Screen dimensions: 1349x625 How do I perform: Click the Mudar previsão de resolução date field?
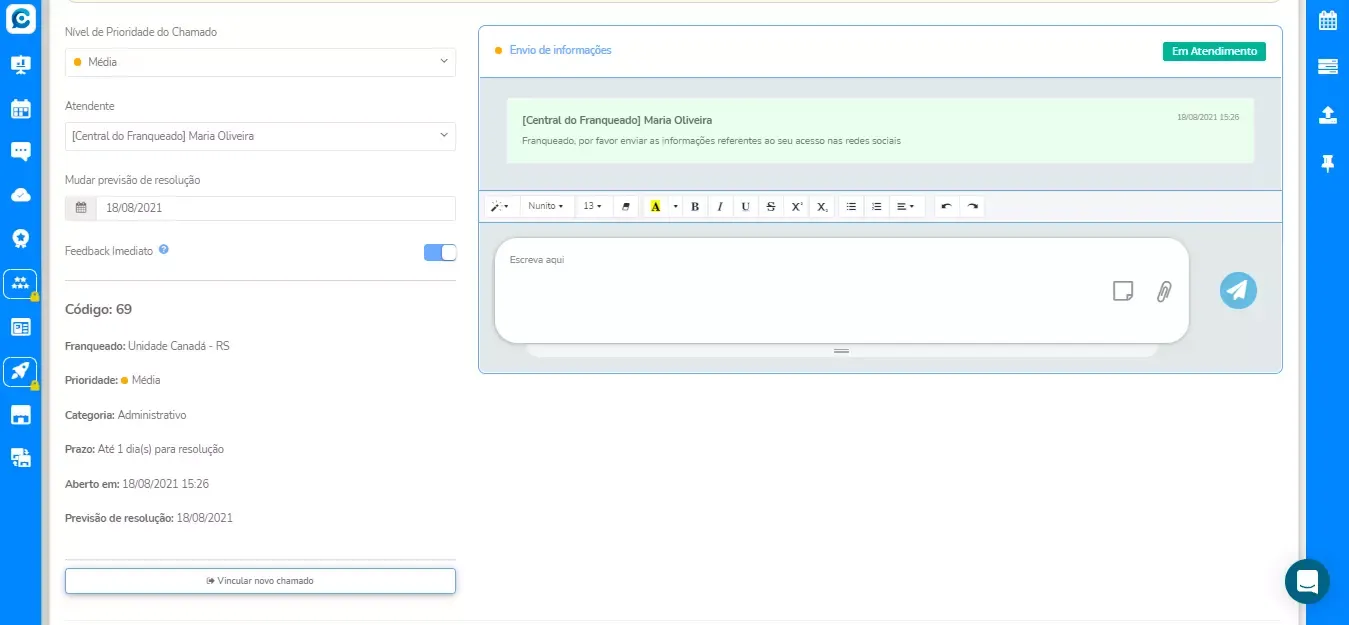coord(276,208)
